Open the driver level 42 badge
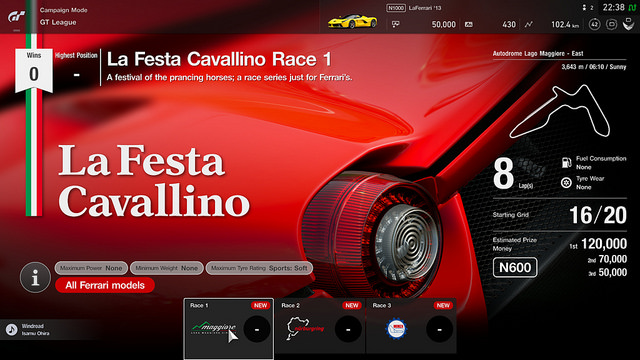Image resolution: width=640 pixels, height=360 pixels. 594,24
